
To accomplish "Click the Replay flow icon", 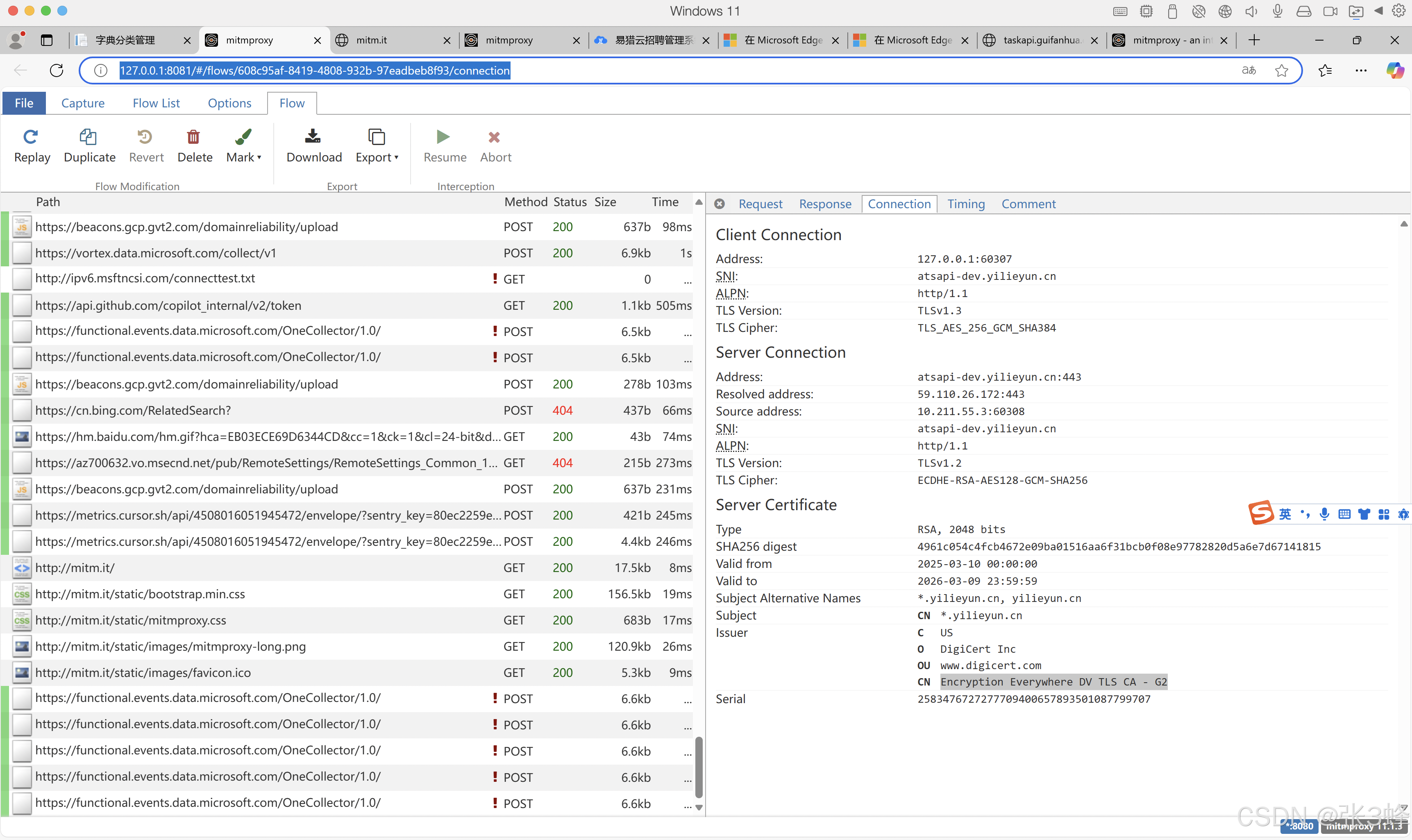I will 31,137.
